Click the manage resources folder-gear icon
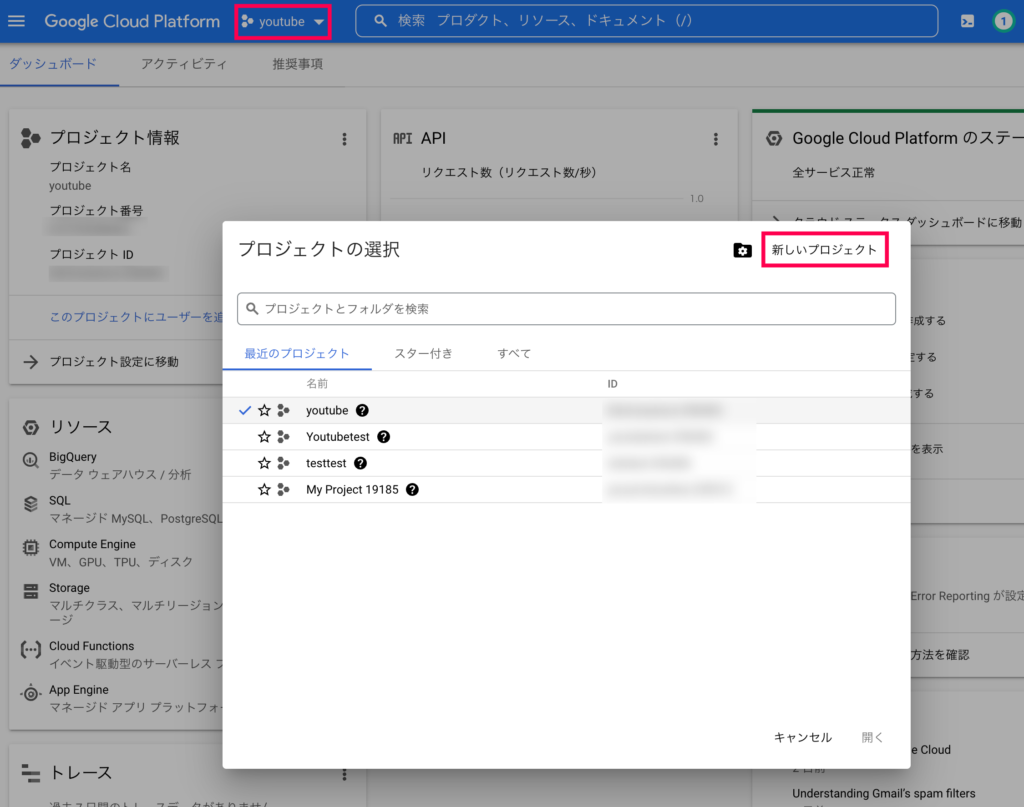This screenshot has width=1024, height=807. pyautogui.click(x=743, y=250)
